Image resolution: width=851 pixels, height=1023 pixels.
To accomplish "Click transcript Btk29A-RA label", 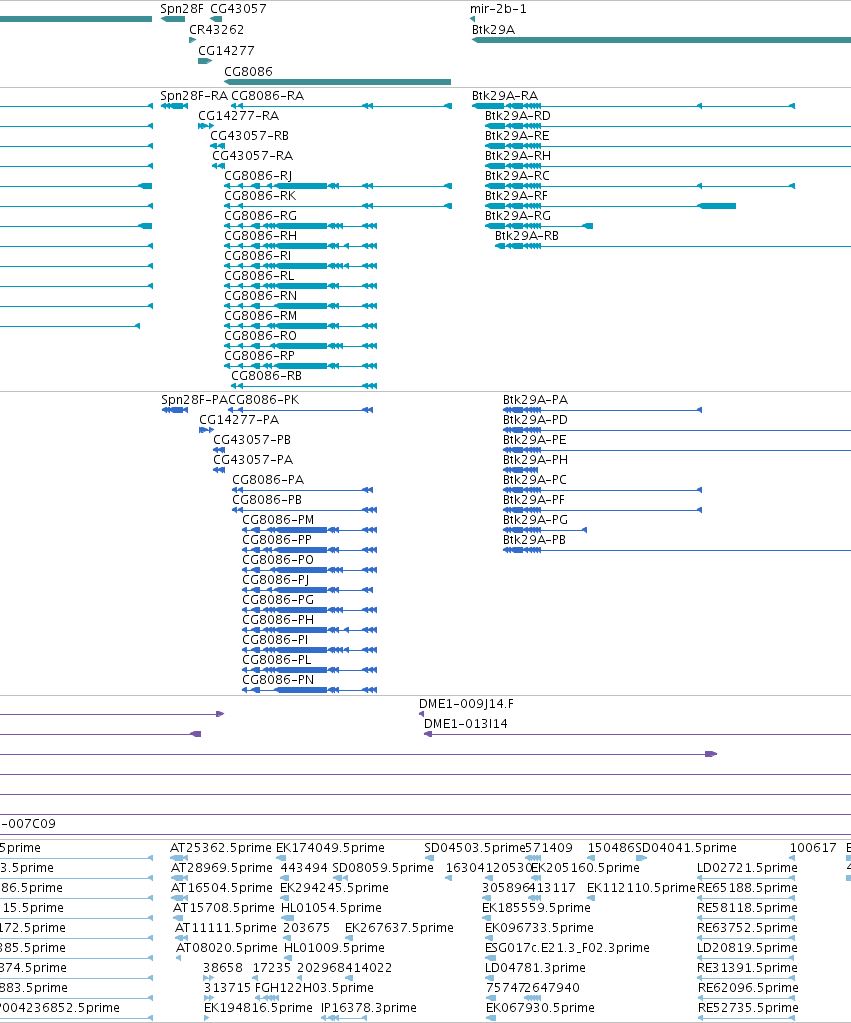I will coord(504,96).
